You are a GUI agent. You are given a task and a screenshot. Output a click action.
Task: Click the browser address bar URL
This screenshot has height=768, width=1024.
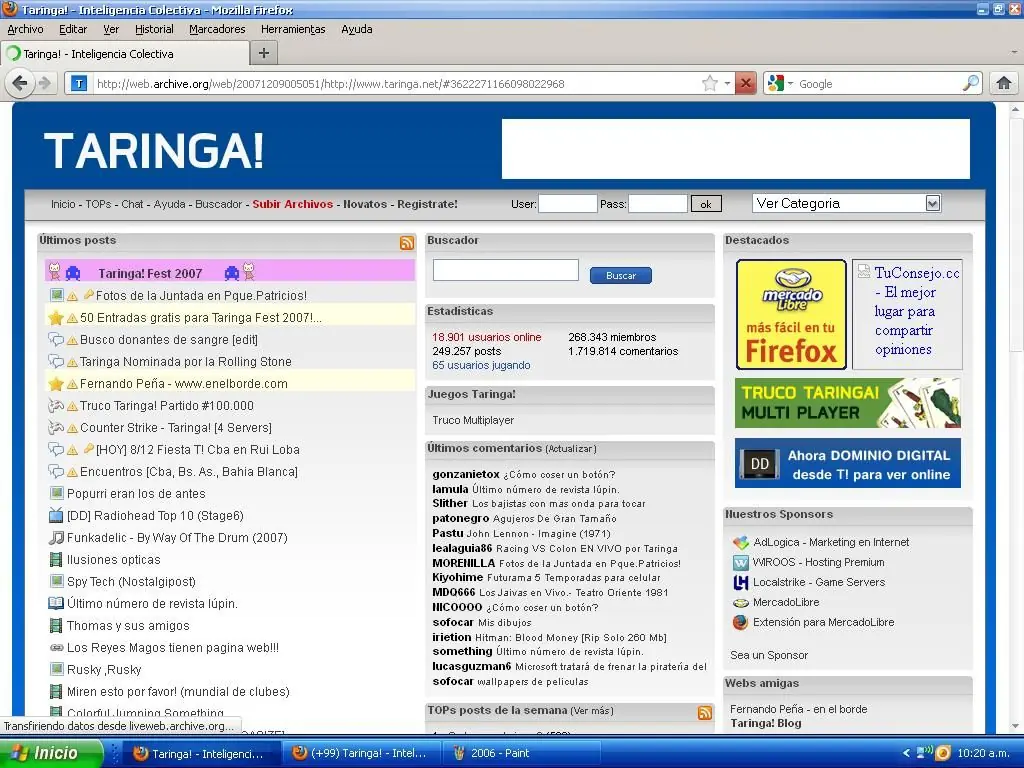(330, 84)
